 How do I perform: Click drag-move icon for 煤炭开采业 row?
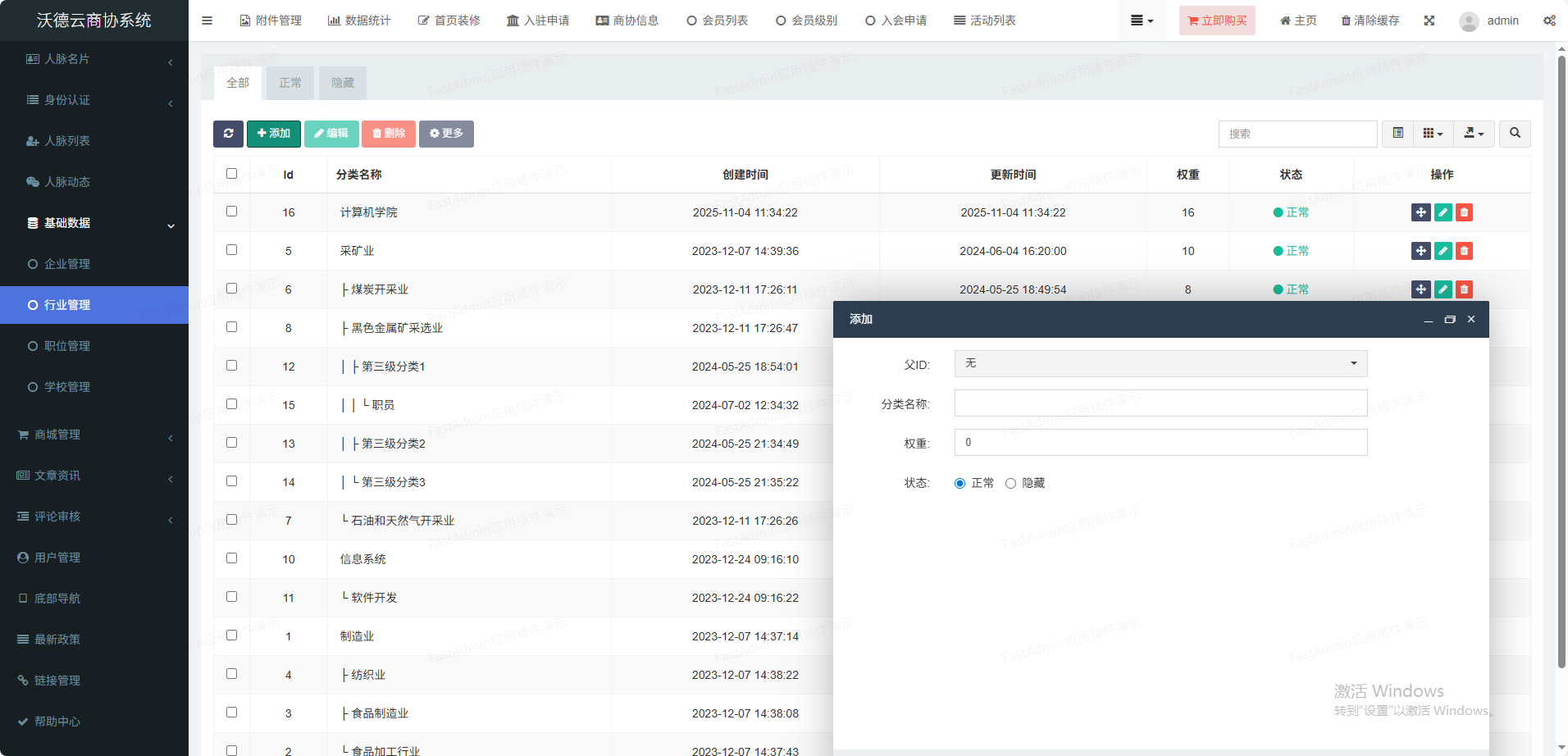(x=1420, y=289)
